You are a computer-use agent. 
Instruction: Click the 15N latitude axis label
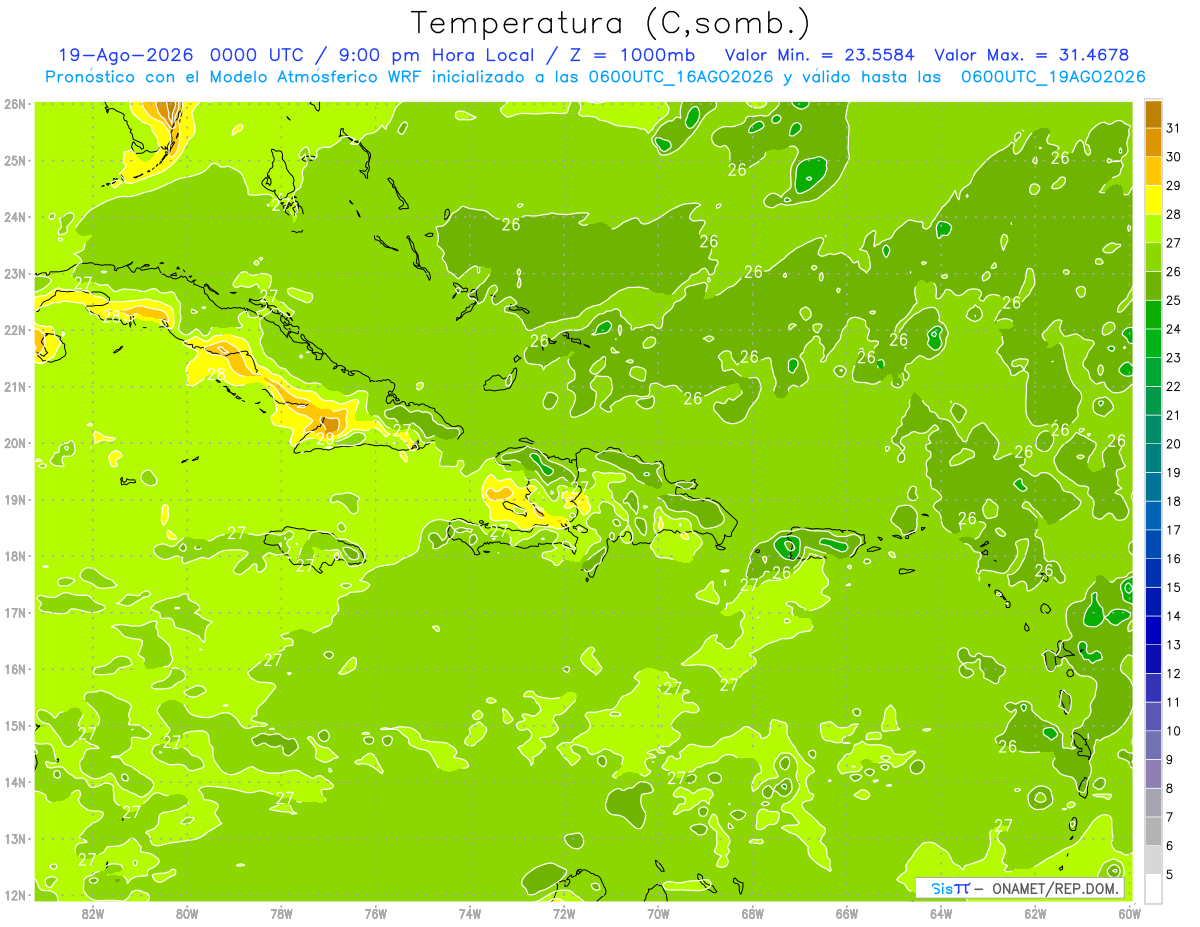click(x=15, y=725)
